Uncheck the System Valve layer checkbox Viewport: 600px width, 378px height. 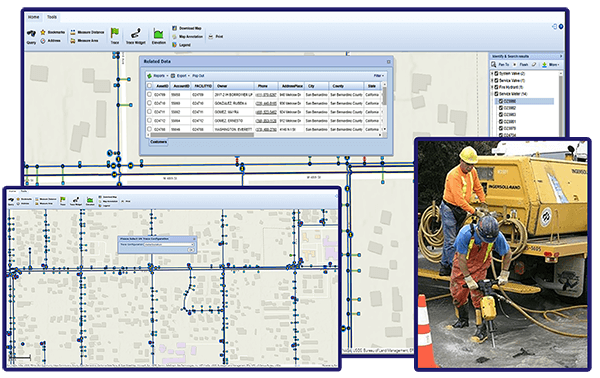pos(496,73)
